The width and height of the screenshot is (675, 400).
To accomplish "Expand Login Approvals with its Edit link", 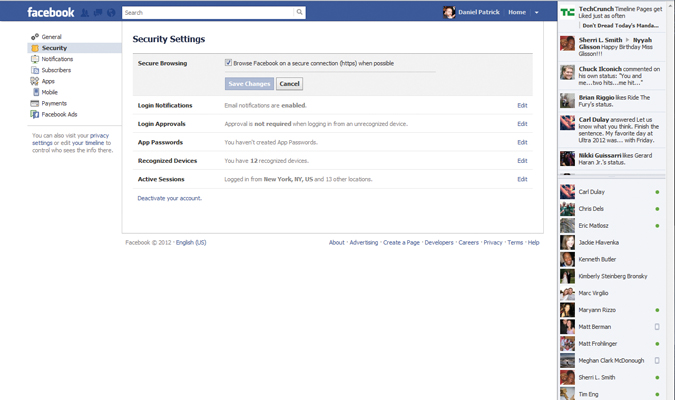I will (x=522, y=124).
